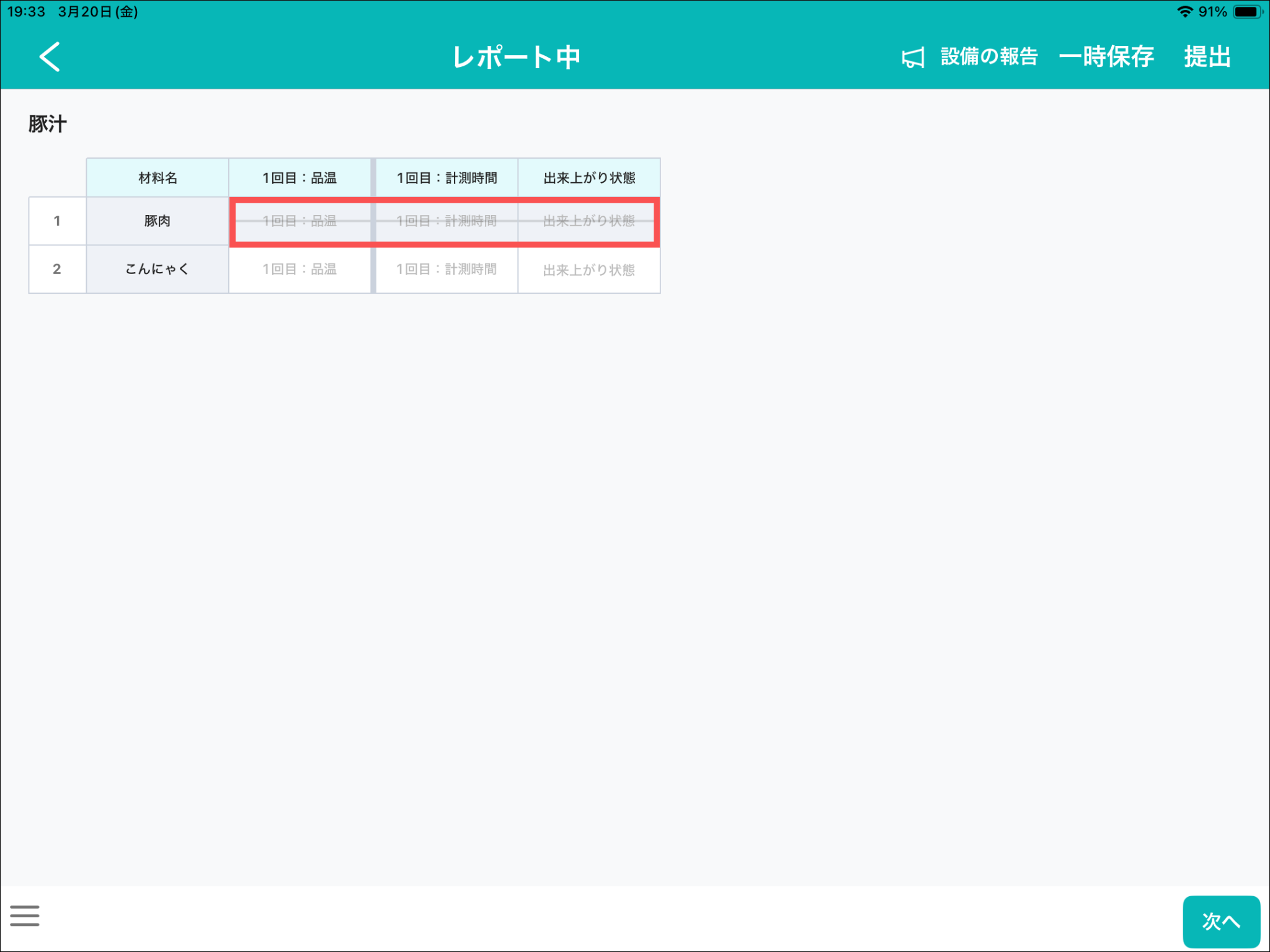This screenshot has height=952, width=1270.
Task: Enter 計測時間 for 豚肉 row
Action: 446,221
